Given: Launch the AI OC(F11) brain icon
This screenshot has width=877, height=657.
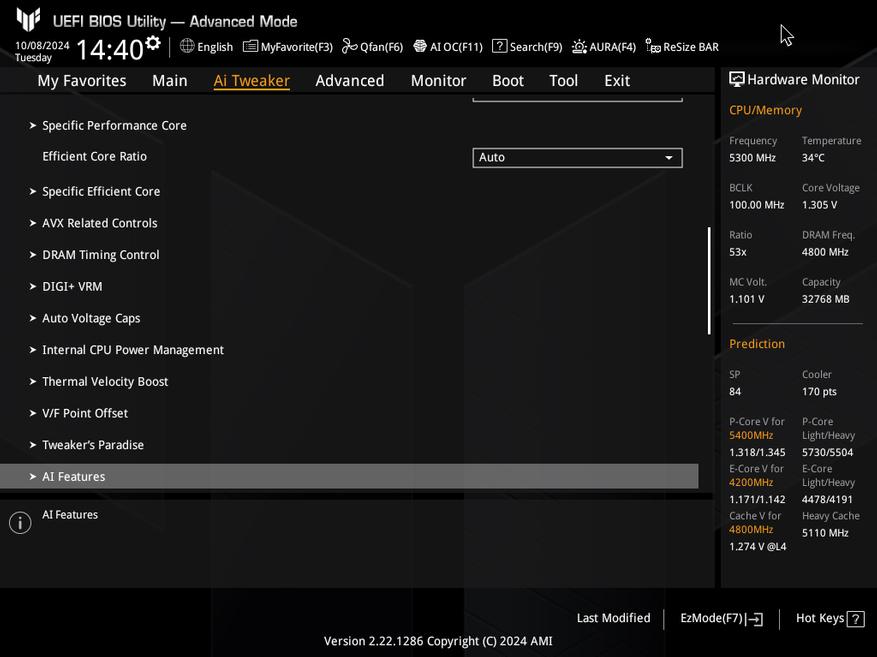Looking at the screenshot, I should 419,46.
